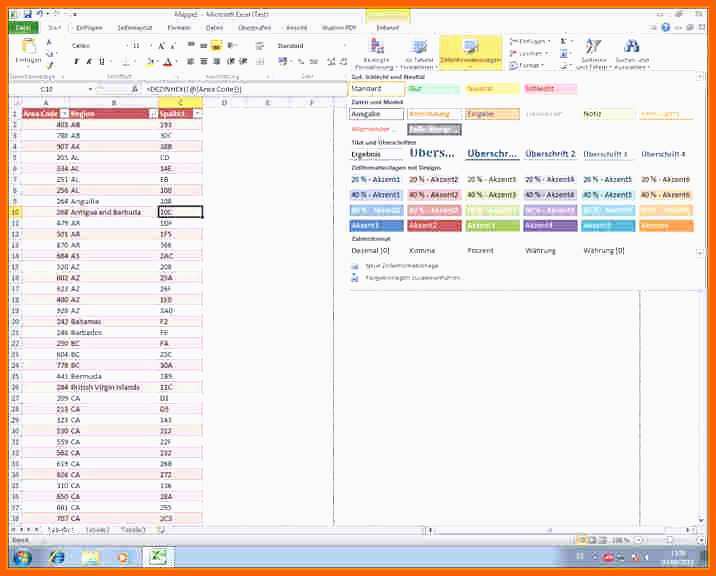Viewport: 716px width, 576px height.
Task: Click the fx insert function icon
Action: click(135, 89)
